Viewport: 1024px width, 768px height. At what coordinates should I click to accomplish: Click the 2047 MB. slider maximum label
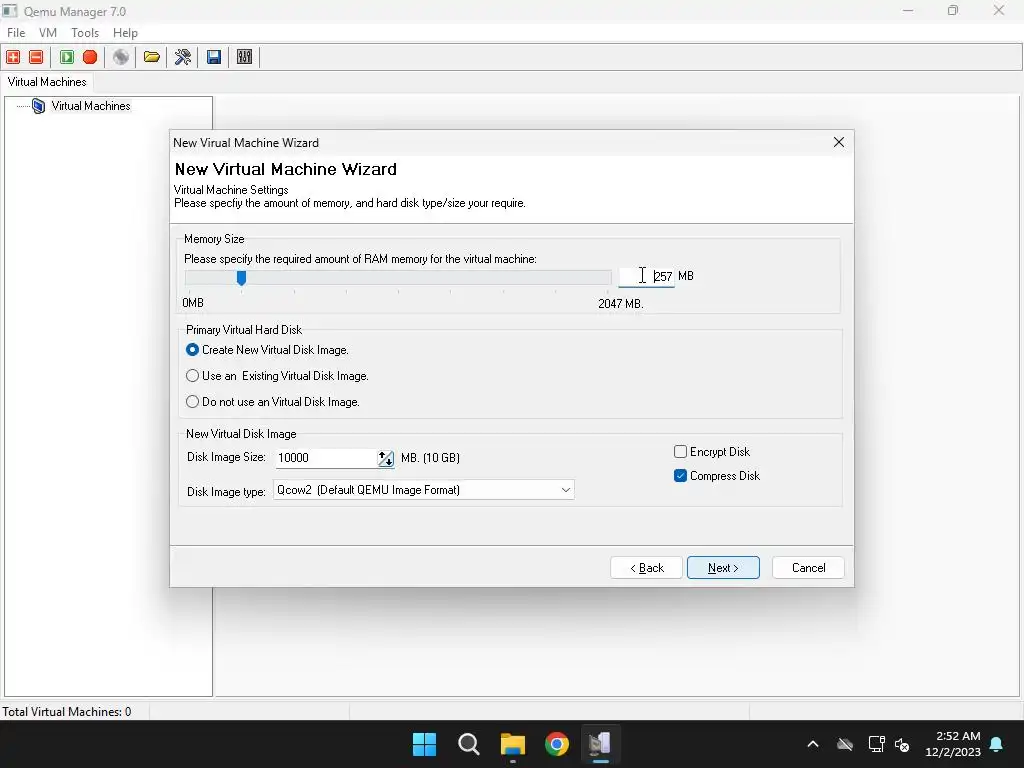point(620,304)
